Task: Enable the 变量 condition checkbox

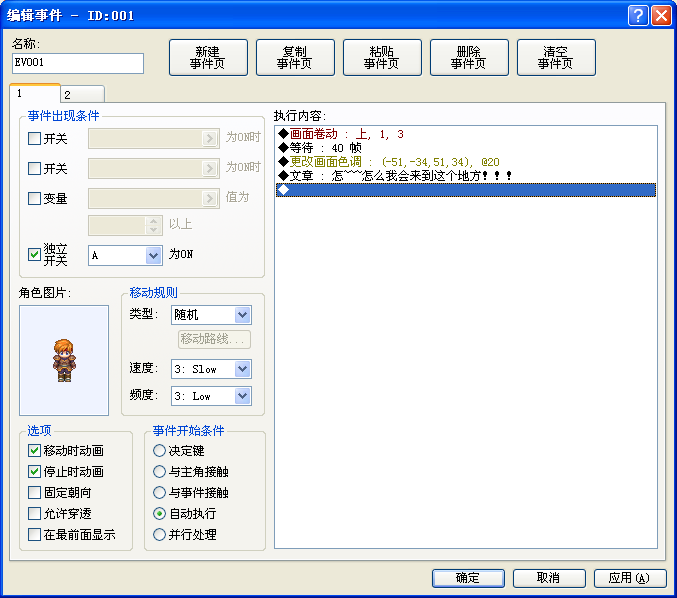Action: (34, 199)
